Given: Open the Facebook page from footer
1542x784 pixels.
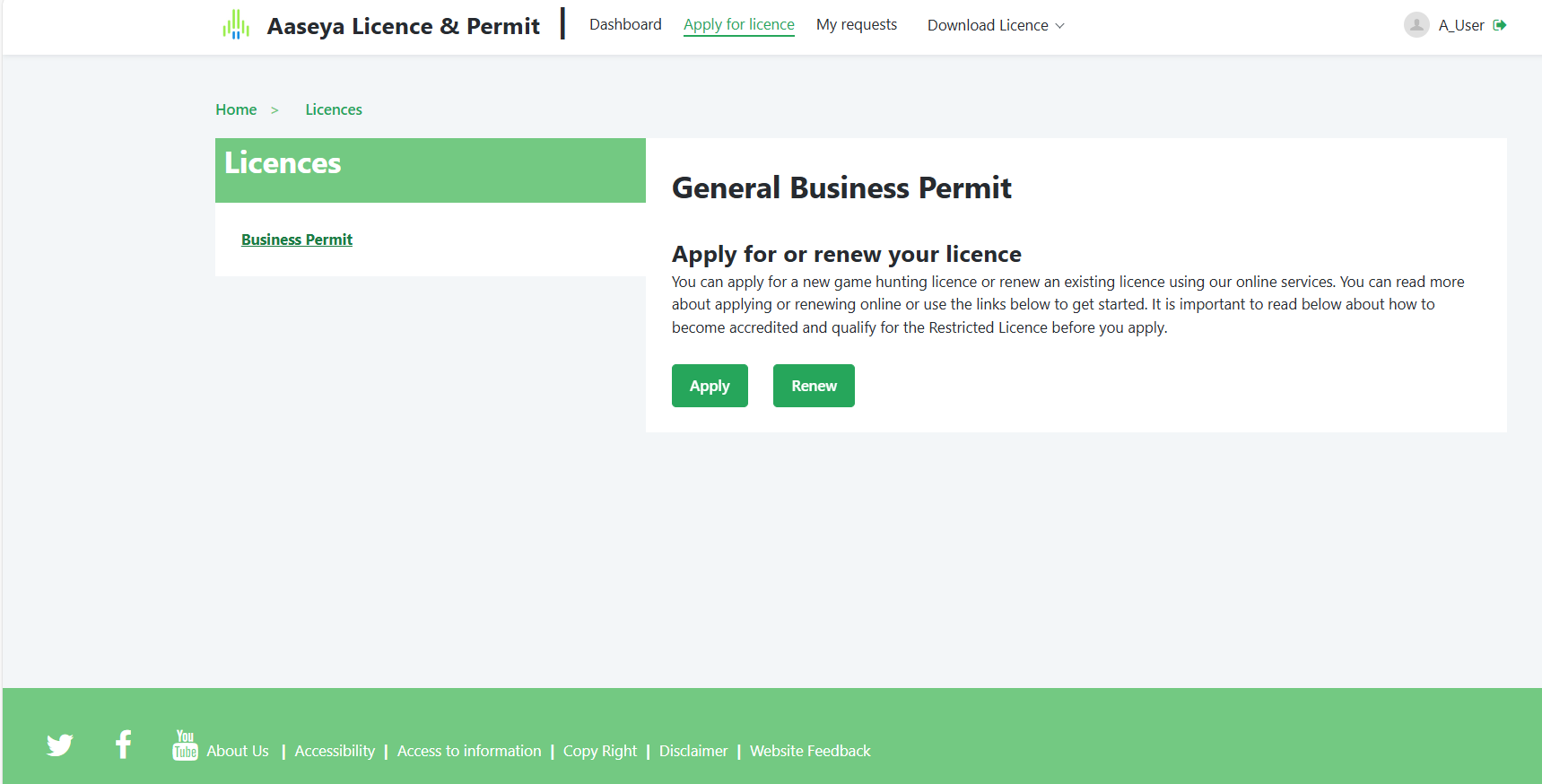Looking at the screenshot, I should point(124,745).
